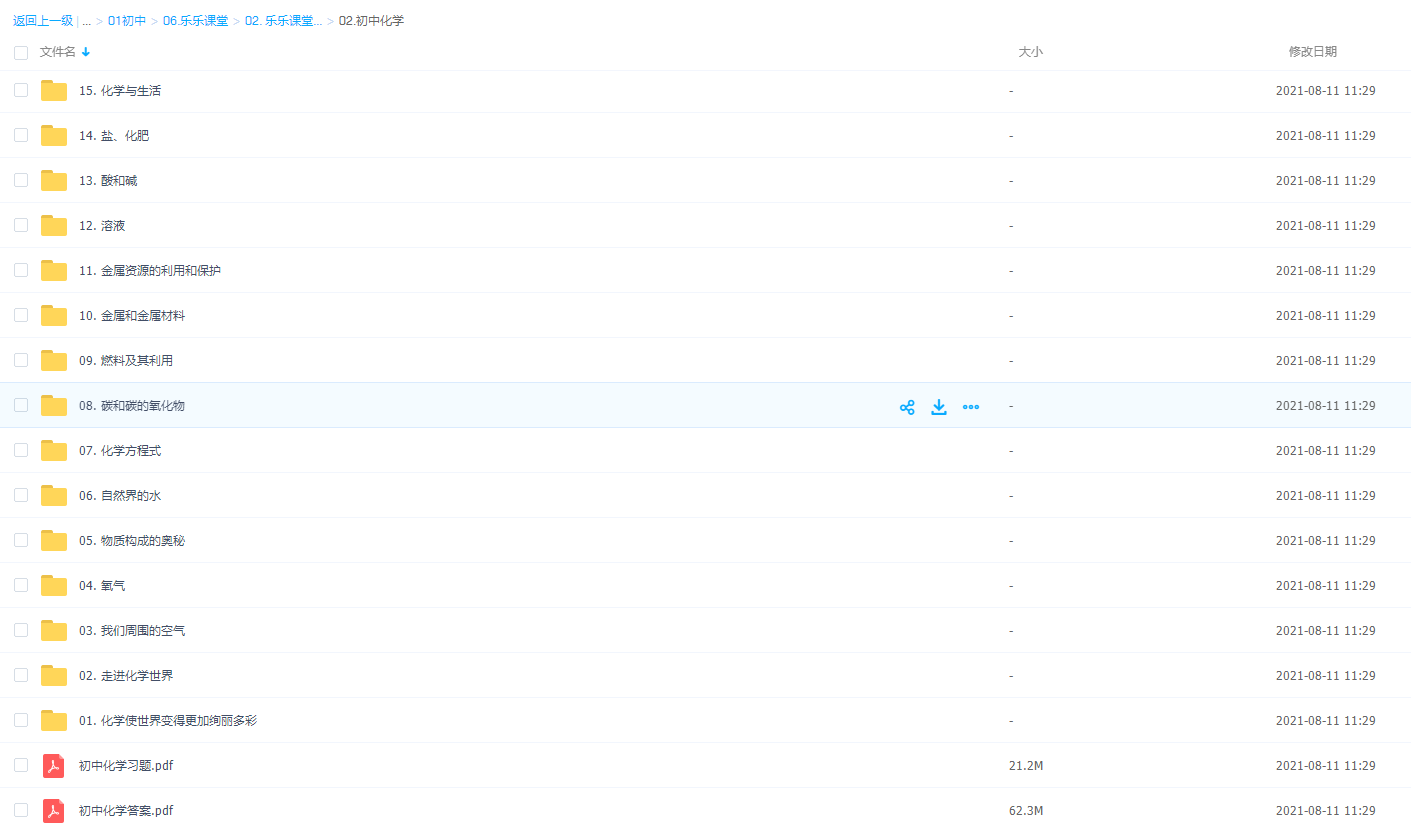This screenshot has height=824, width=1411.
Task: Go to 06.乐乐课堂 in the breadcrumb
Action: tap(195, 21)
